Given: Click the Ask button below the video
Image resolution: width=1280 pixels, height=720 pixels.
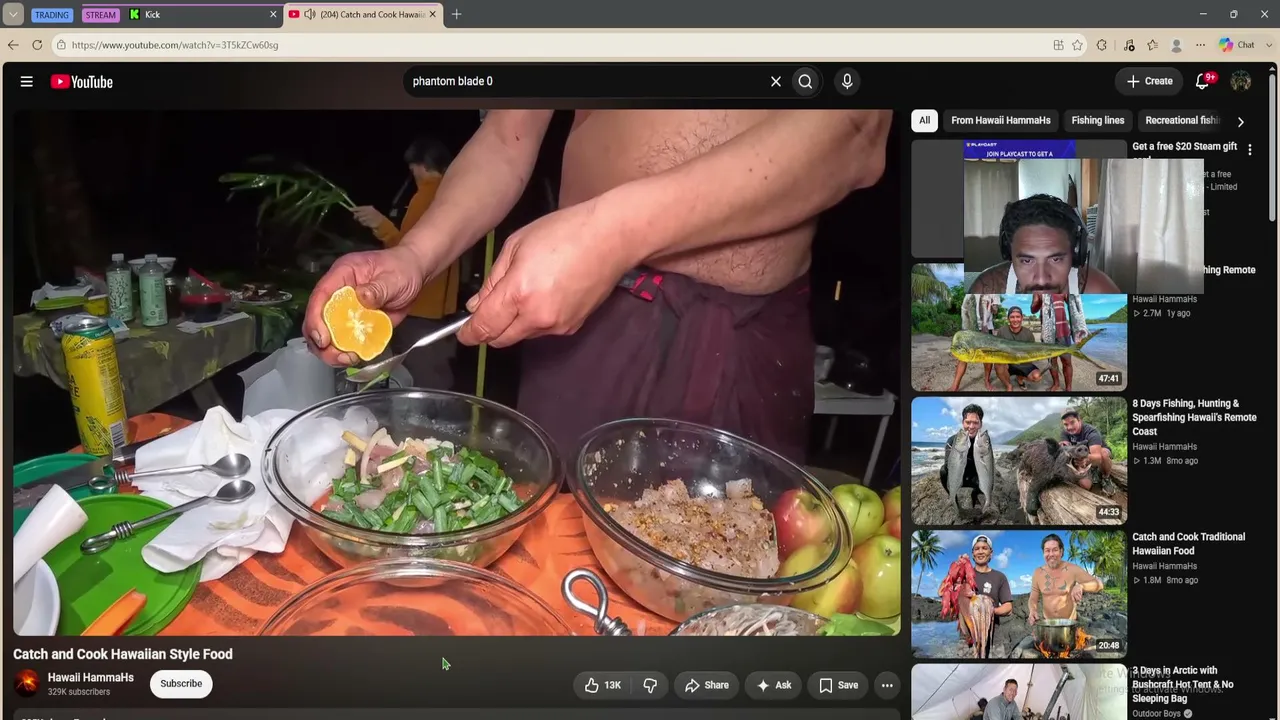Looking at the screenshot, I should (x=774, y=685).
